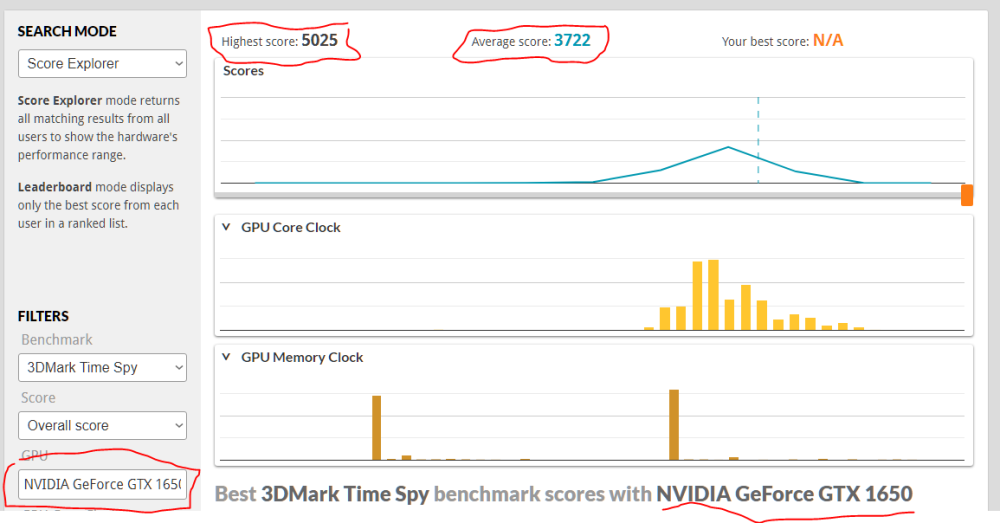Screen dimensions: 1000x523
Task: Select tallest yellow bar in GPU Core Clock
Action: pos(713,294)
